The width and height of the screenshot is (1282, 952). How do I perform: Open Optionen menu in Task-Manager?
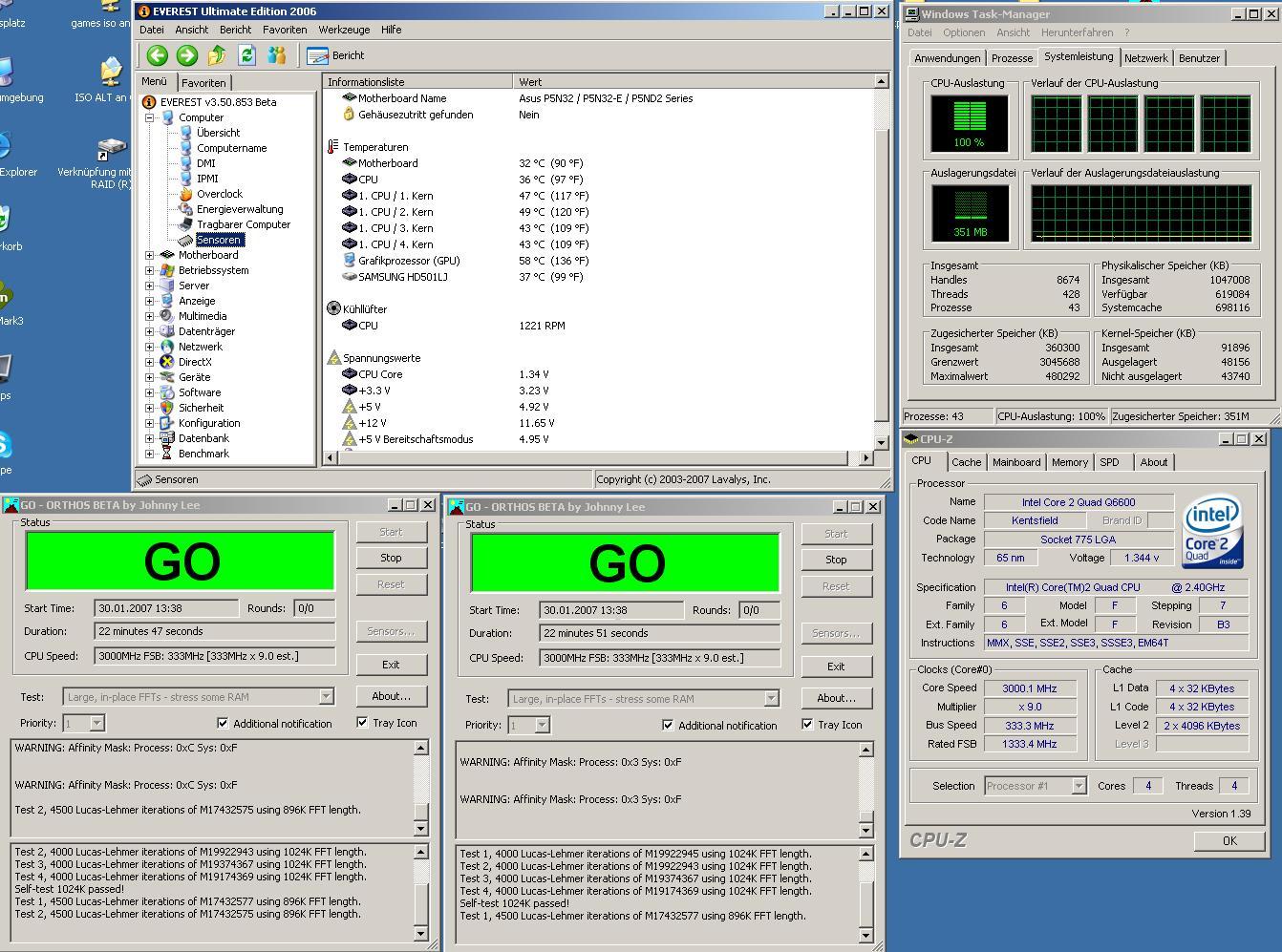964,32
